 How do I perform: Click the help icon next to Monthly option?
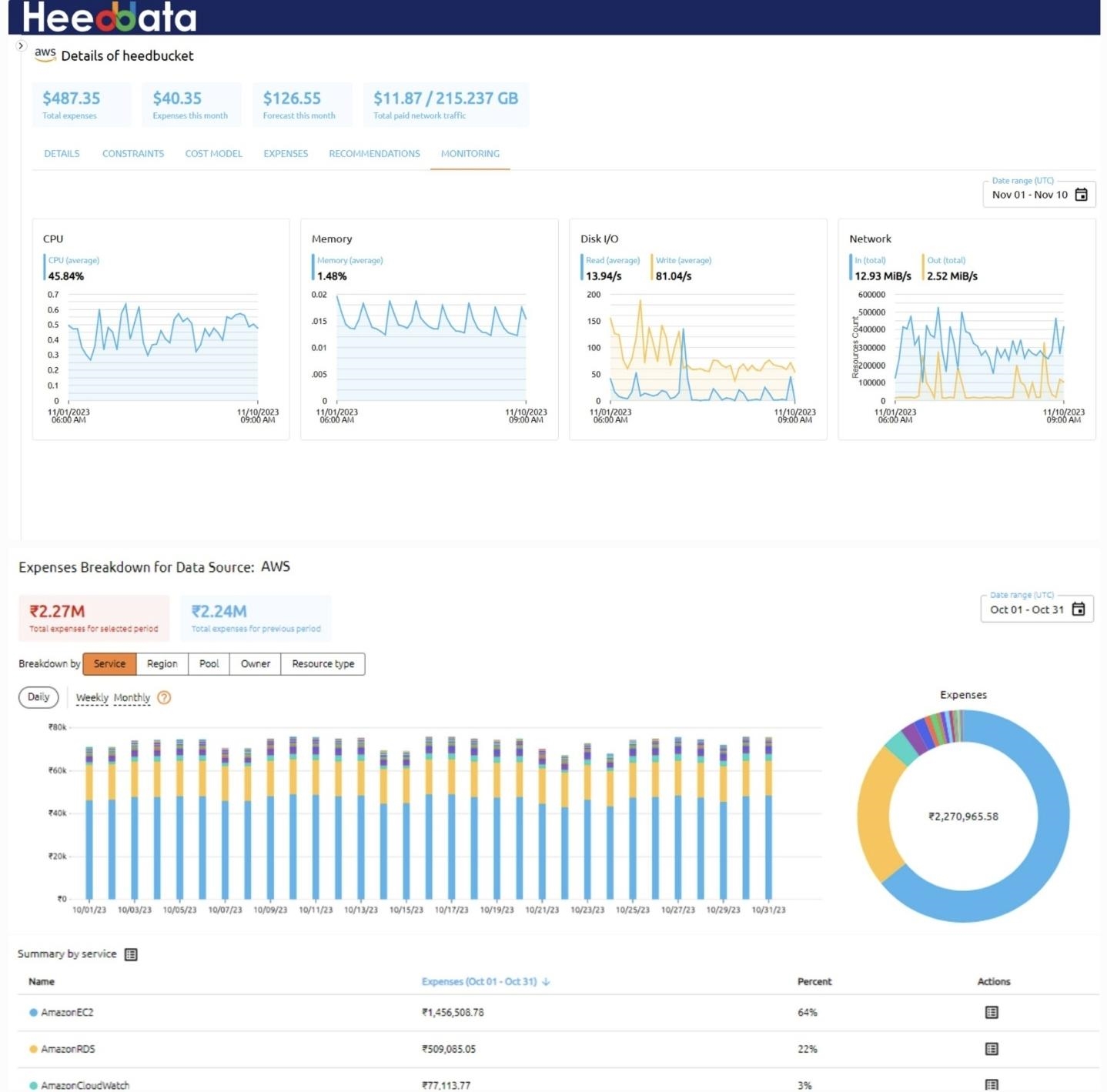(x=162, y=698)
